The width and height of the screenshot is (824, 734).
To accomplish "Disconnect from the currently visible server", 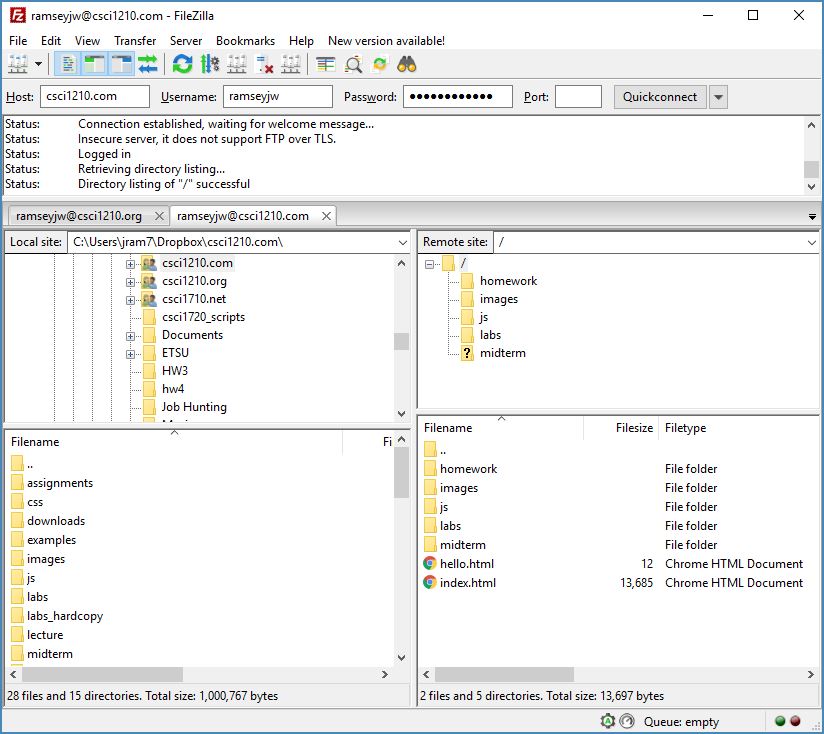I will pyautogui.click(x=264, y=65).
